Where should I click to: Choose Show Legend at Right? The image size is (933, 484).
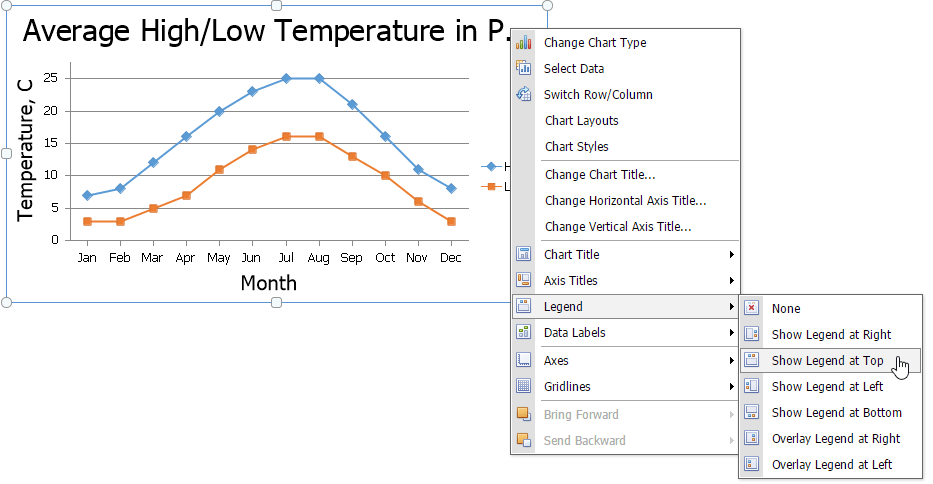tap(831, 335)
